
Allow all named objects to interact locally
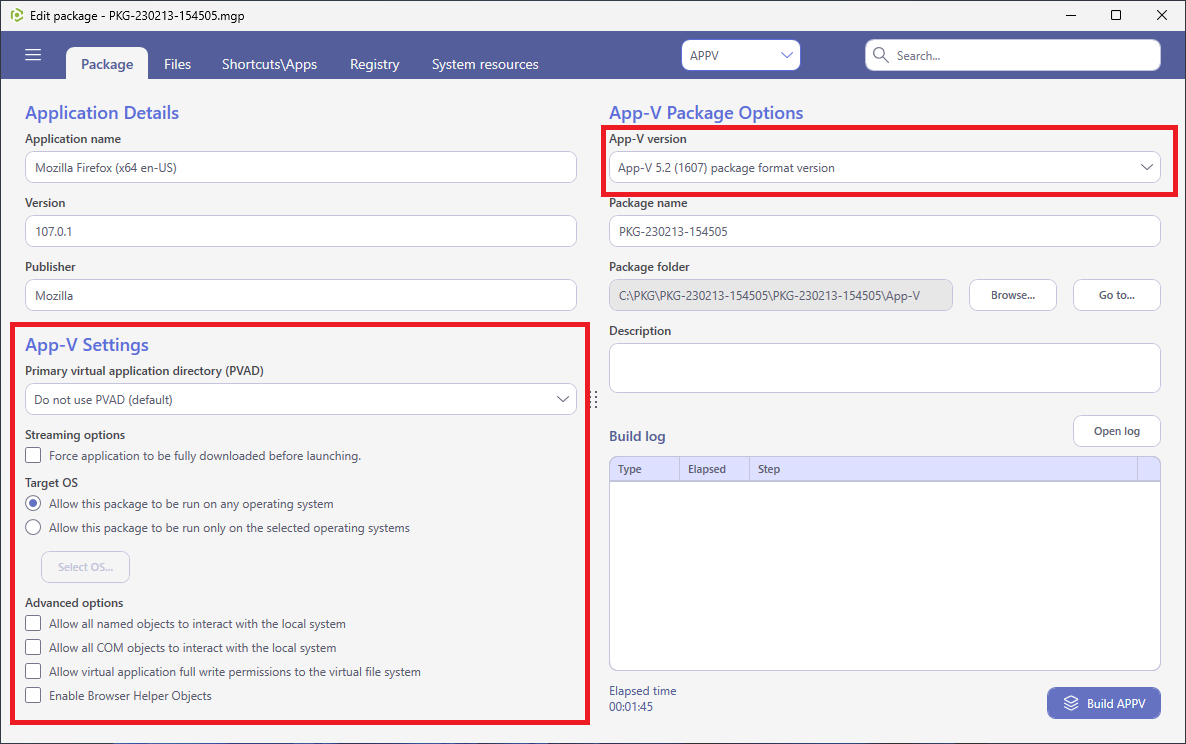33,624
